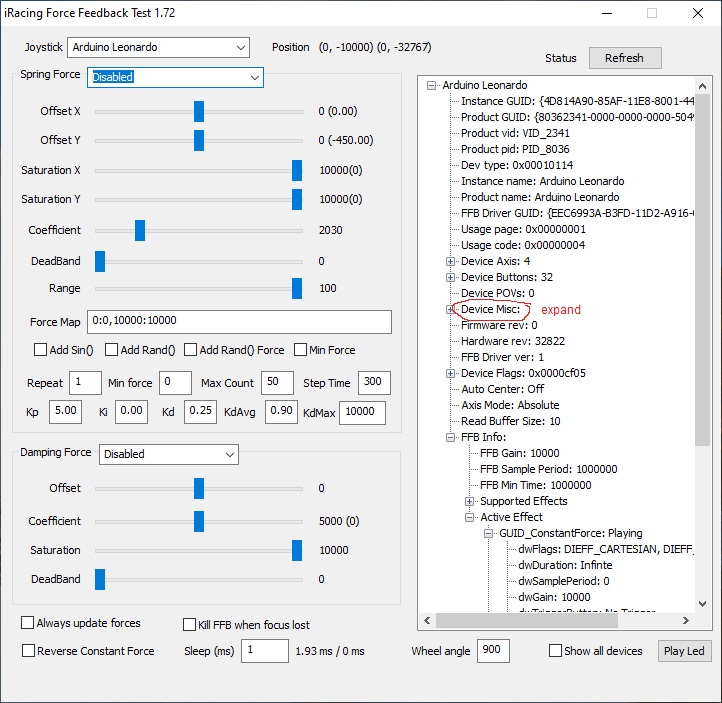722x703 pixels.
Task: Click the Spring Offset X slider handle
Action: click(199, 112)
